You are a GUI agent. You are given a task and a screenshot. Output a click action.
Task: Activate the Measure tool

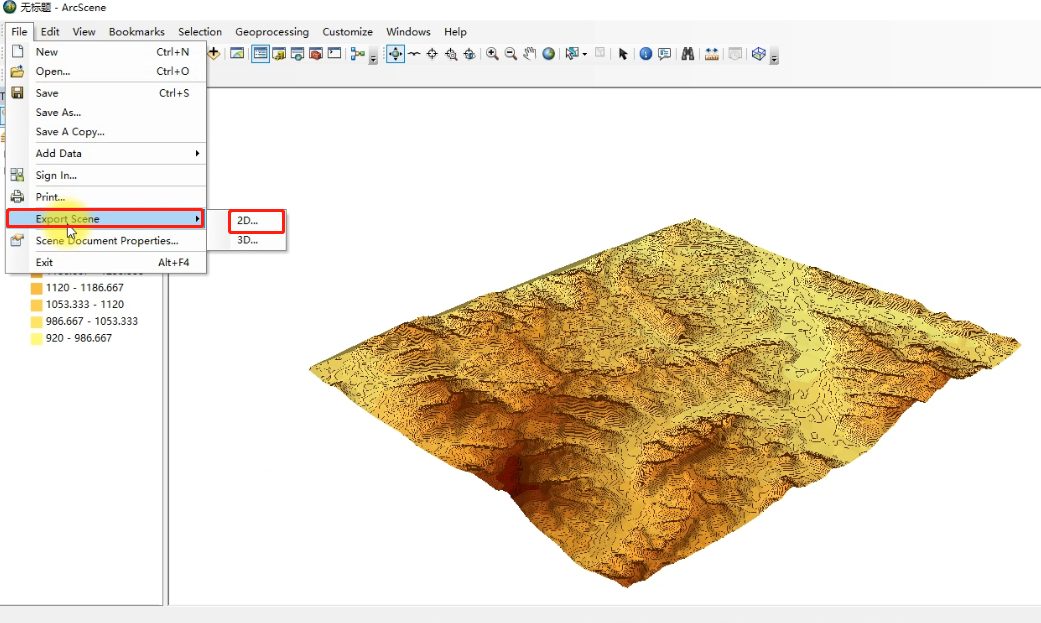click(711, 54)
